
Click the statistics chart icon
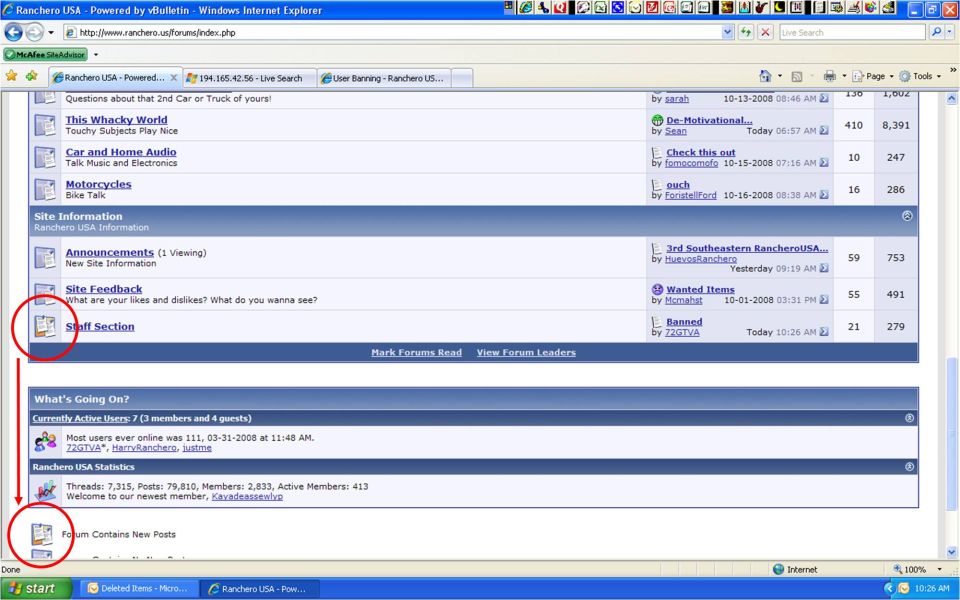(45, 490)
